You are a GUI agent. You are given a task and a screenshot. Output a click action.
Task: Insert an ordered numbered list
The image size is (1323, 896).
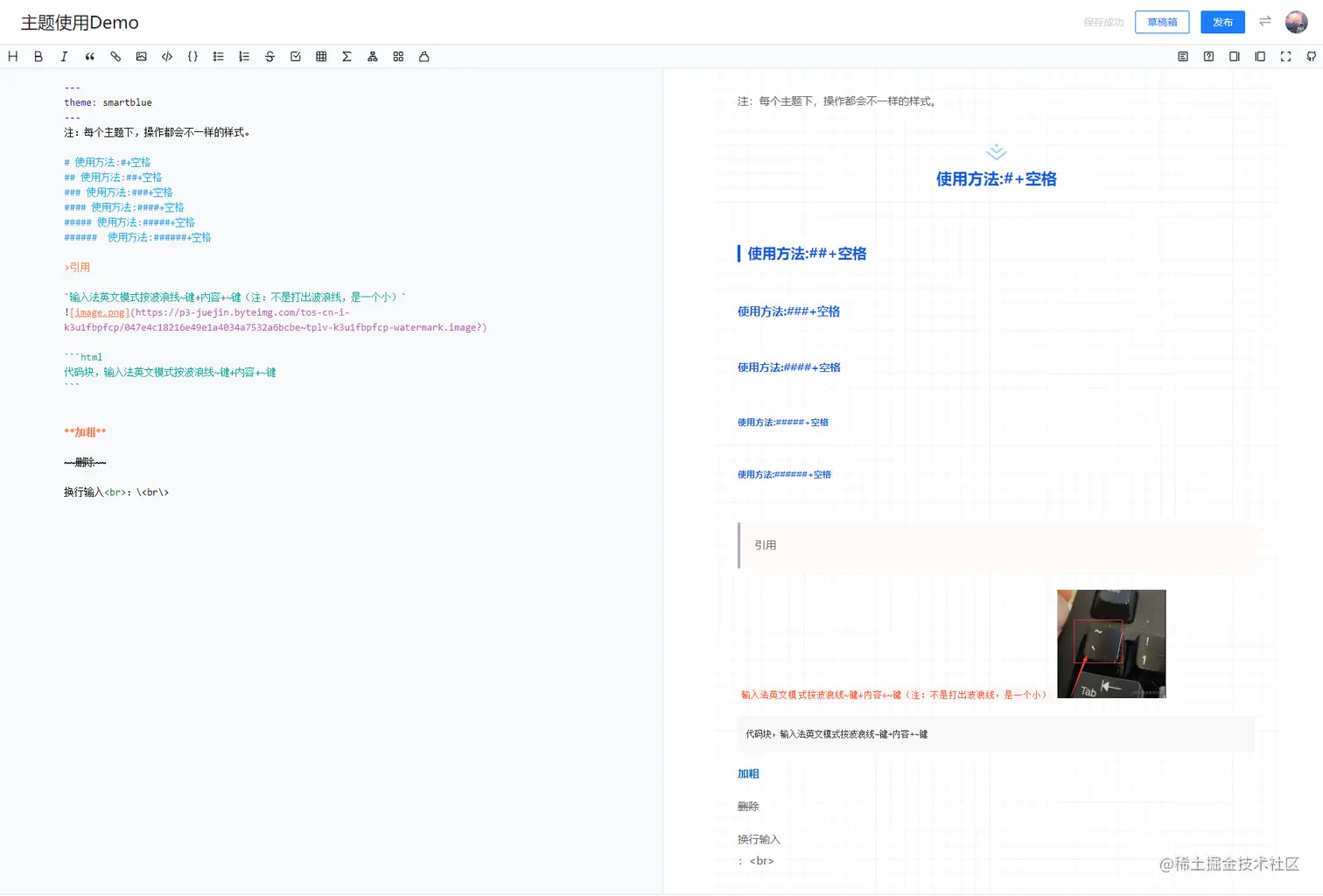pyautogui.click(x=244, y=56)
